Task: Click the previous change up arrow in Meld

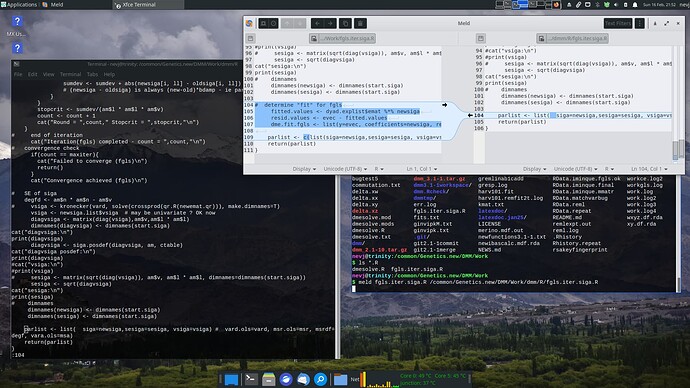Action: tap(287, 23)
